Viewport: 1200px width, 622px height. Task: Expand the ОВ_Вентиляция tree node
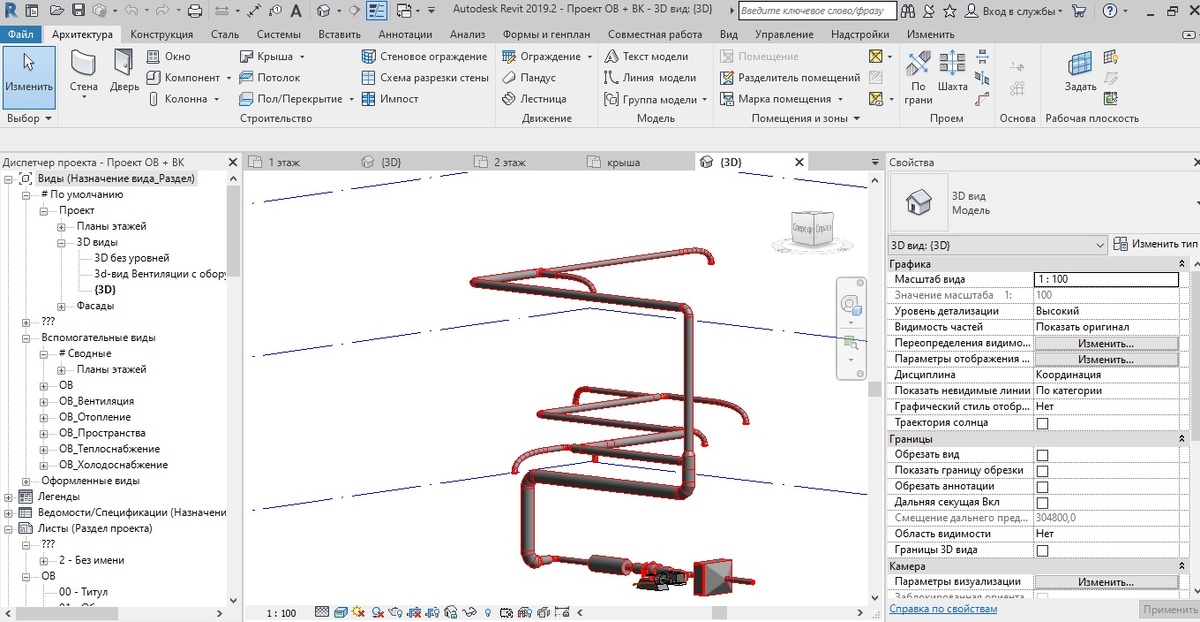pos(44,401)
